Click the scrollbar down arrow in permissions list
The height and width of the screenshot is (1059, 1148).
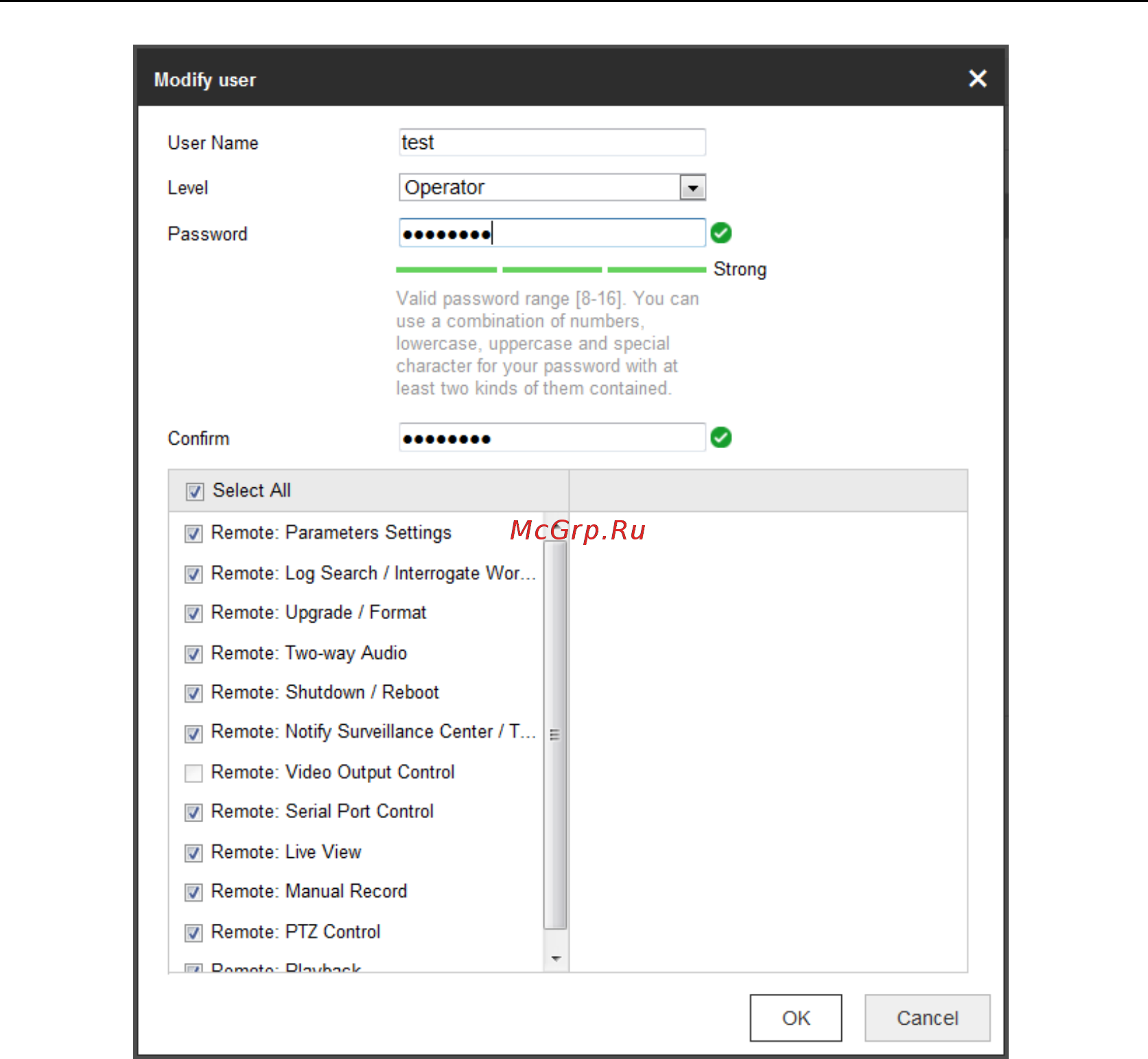point(556,959)
